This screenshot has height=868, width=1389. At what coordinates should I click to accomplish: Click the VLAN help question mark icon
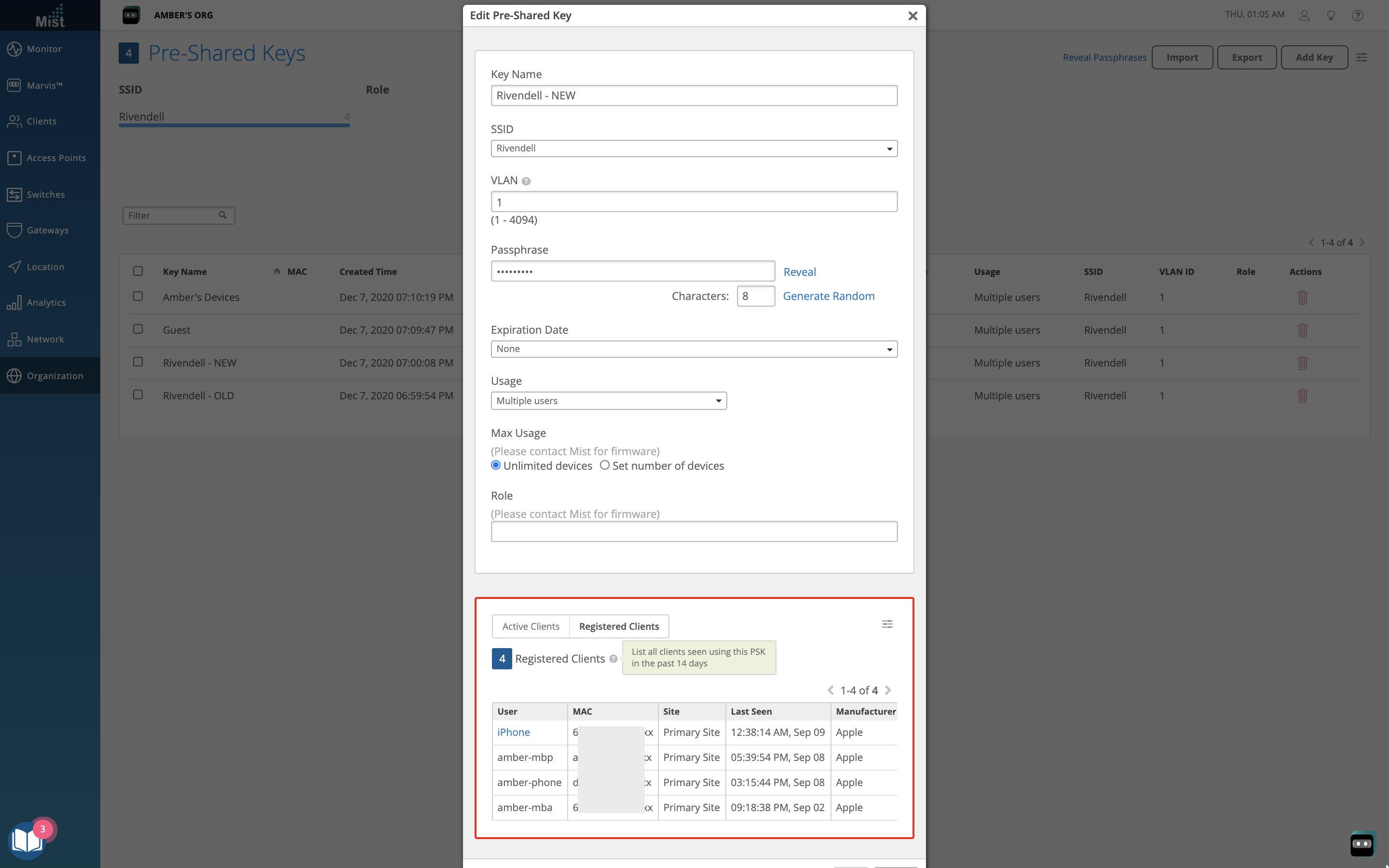(526, 181)
